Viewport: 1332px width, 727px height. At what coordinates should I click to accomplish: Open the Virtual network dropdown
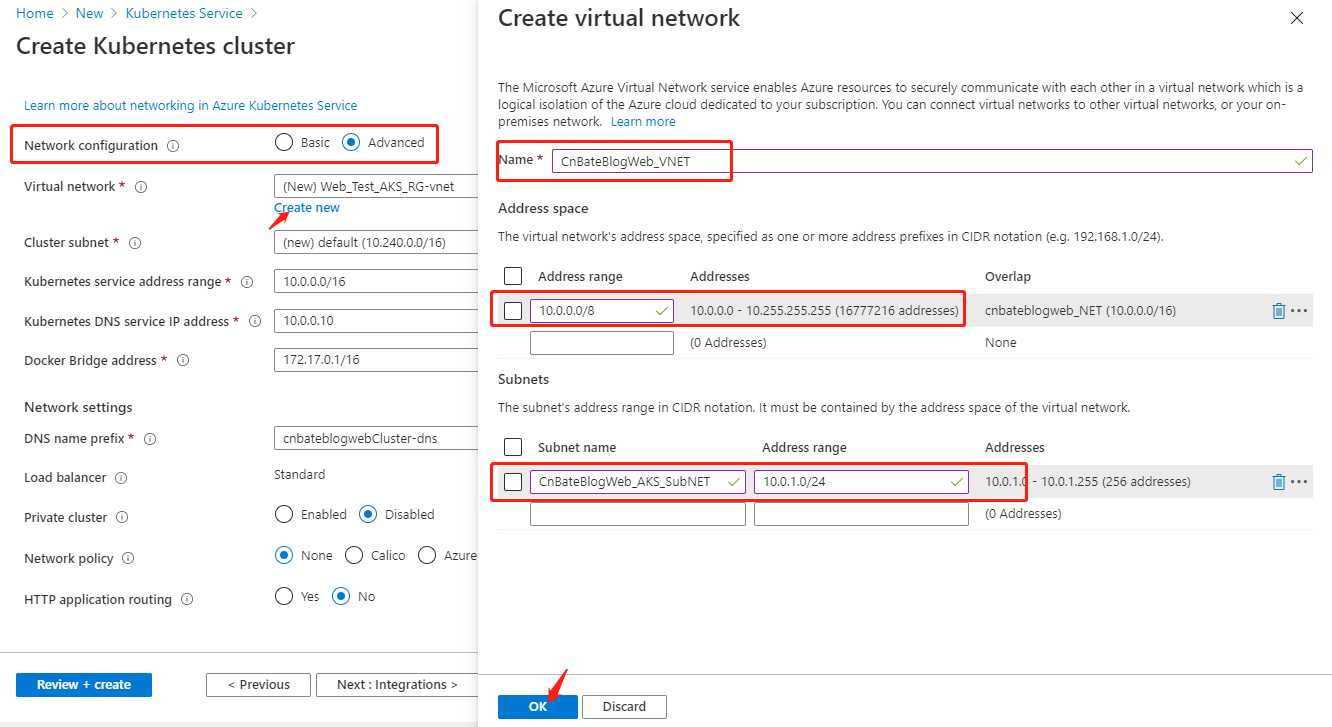point(376,186)
